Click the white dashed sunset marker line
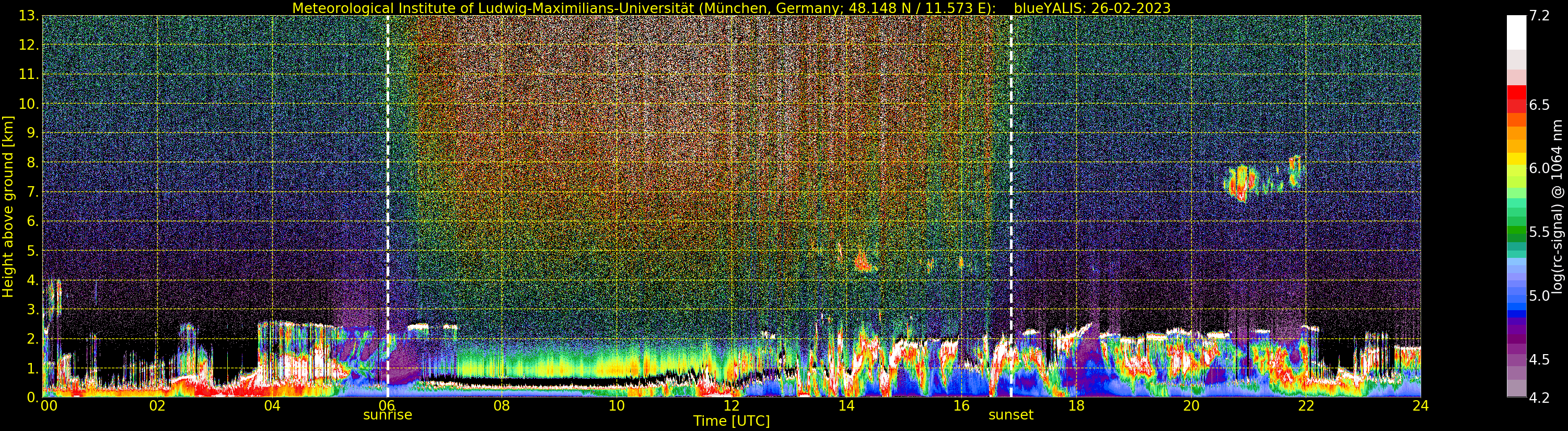This screenshot has width=1568, height=431. (x=1011, y=206)
